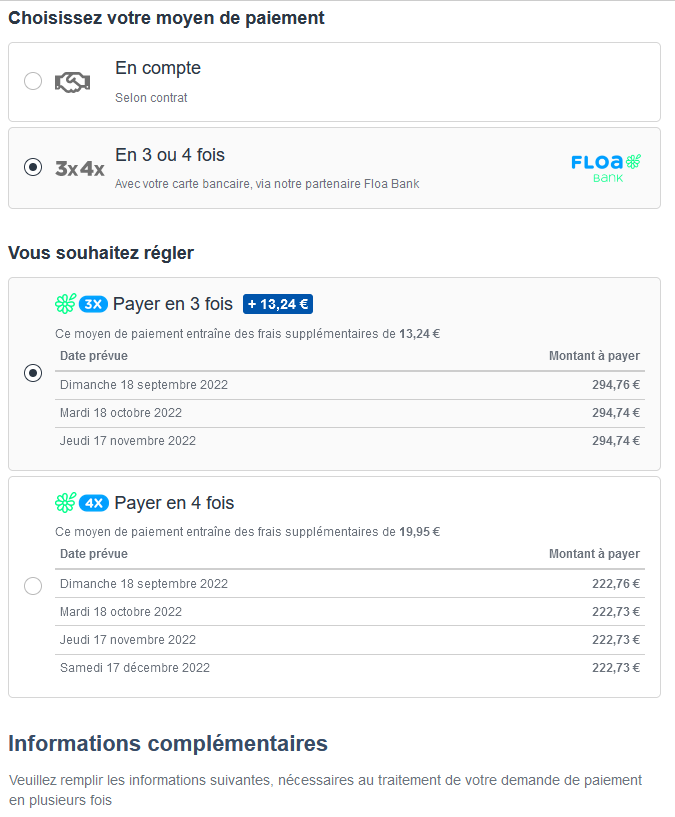Click the Samedi 17 décembre 2022 installment row

350,668
